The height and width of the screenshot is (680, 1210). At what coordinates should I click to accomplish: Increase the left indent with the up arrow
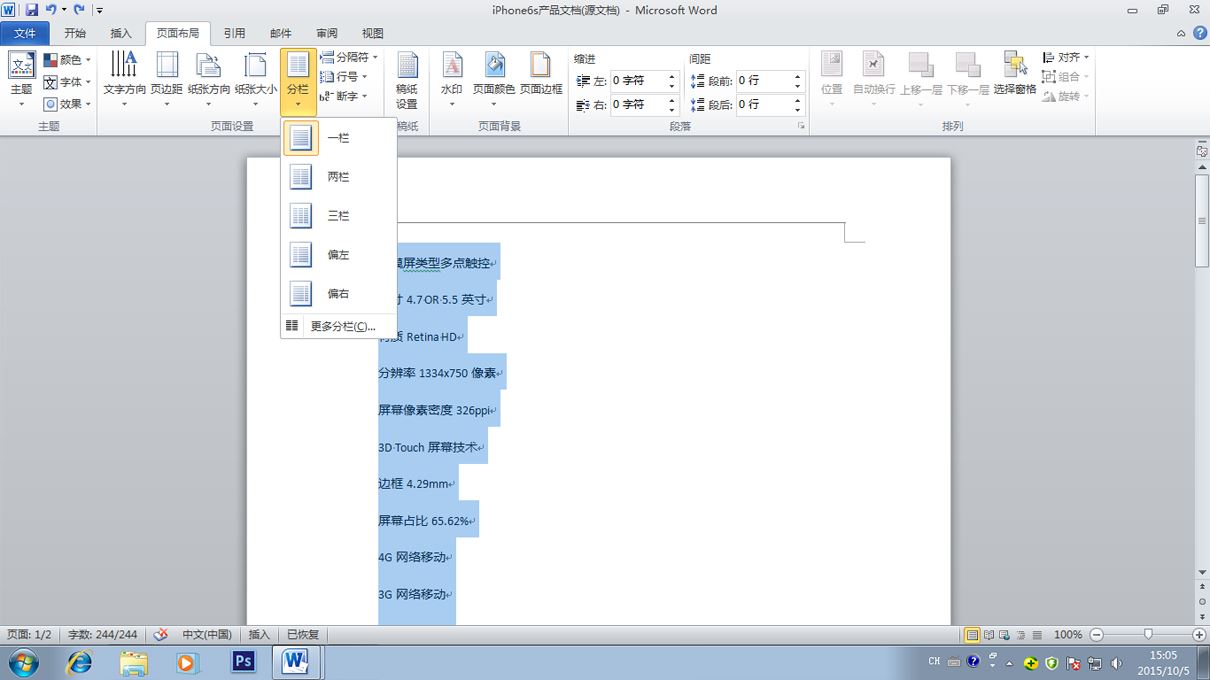point(672,76)
